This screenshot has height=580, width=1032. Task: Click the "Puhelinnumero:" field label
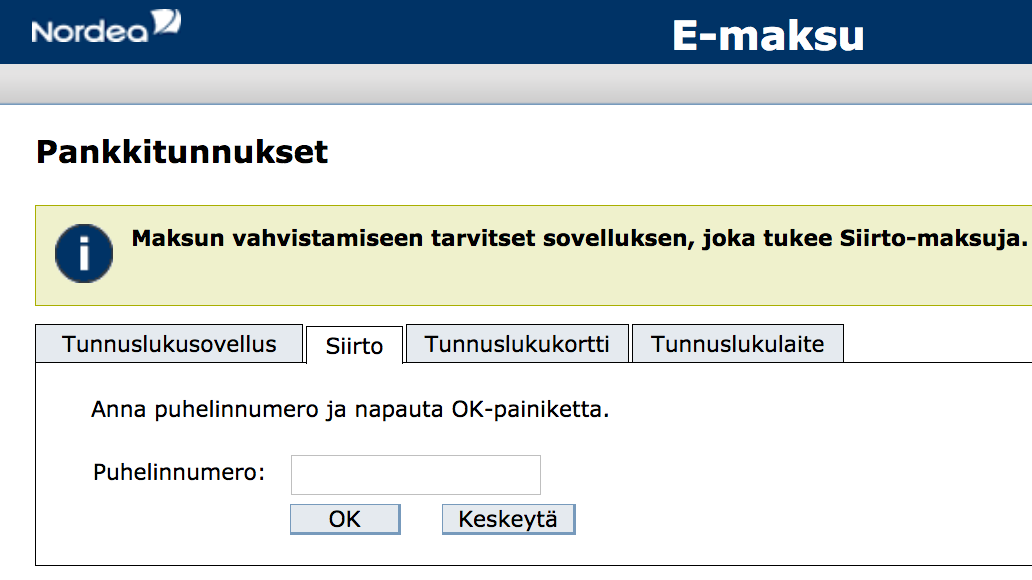(179, 472)
